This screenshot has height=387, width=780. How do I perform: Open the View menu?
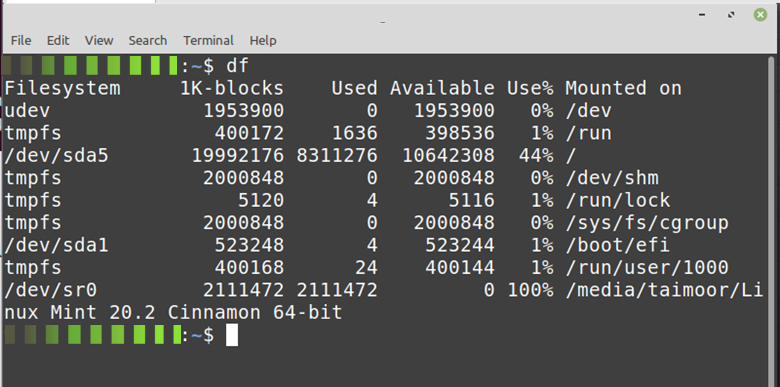(98, 40)
